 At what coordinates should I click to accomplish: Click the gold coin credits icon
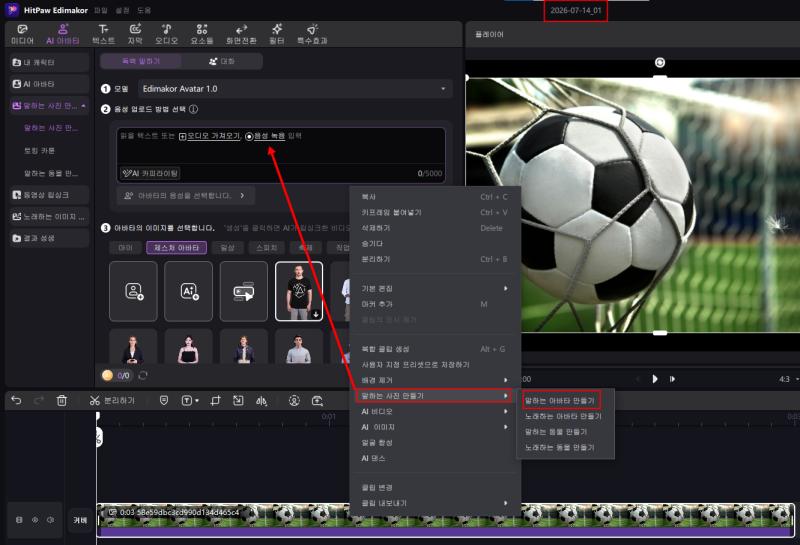tap(107, 375)
